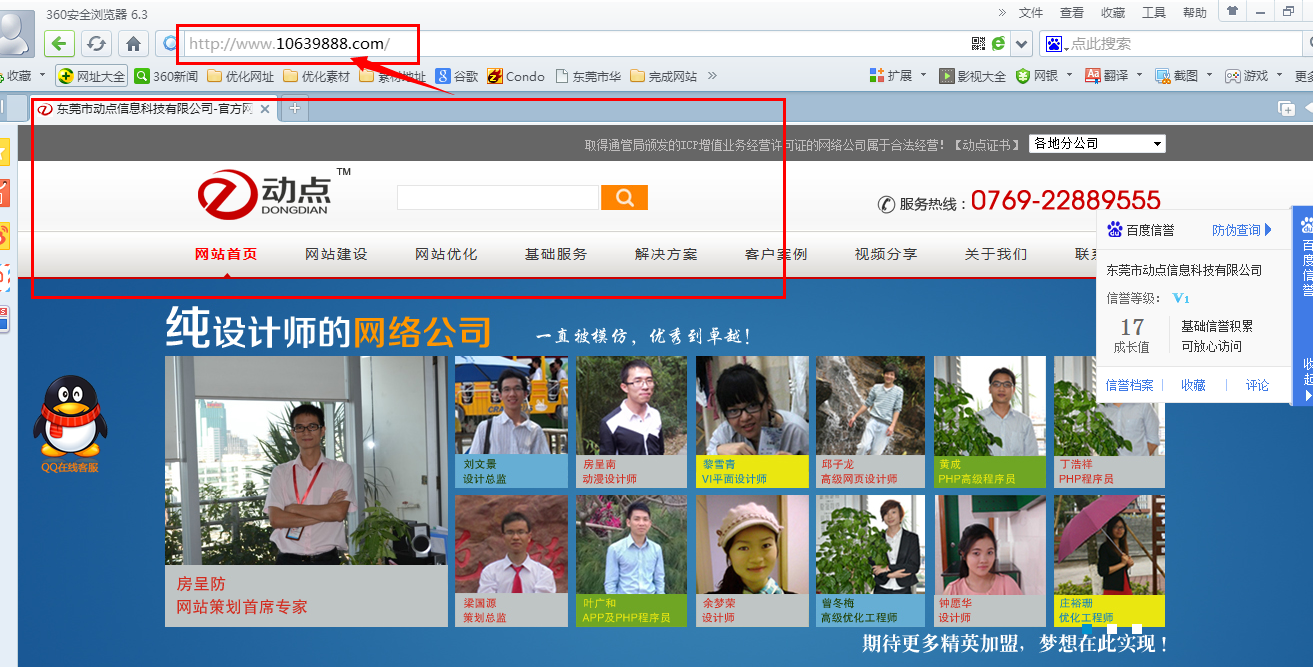Click the orange site search magnifier button
This screenshot has height=667, width=1313.
(x=624, y=198)
